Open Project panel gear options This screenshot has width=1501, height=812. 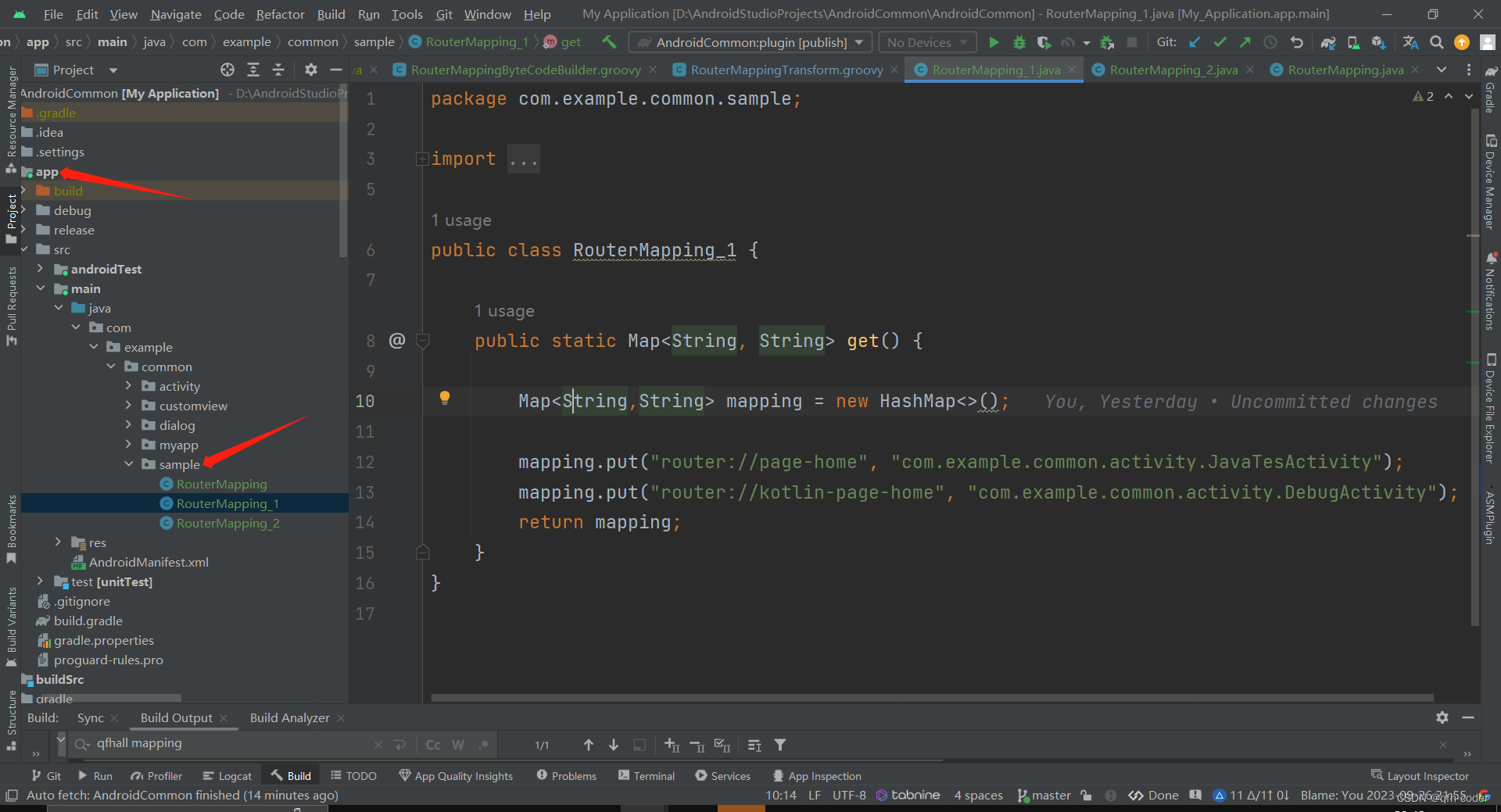coord(310,70)
